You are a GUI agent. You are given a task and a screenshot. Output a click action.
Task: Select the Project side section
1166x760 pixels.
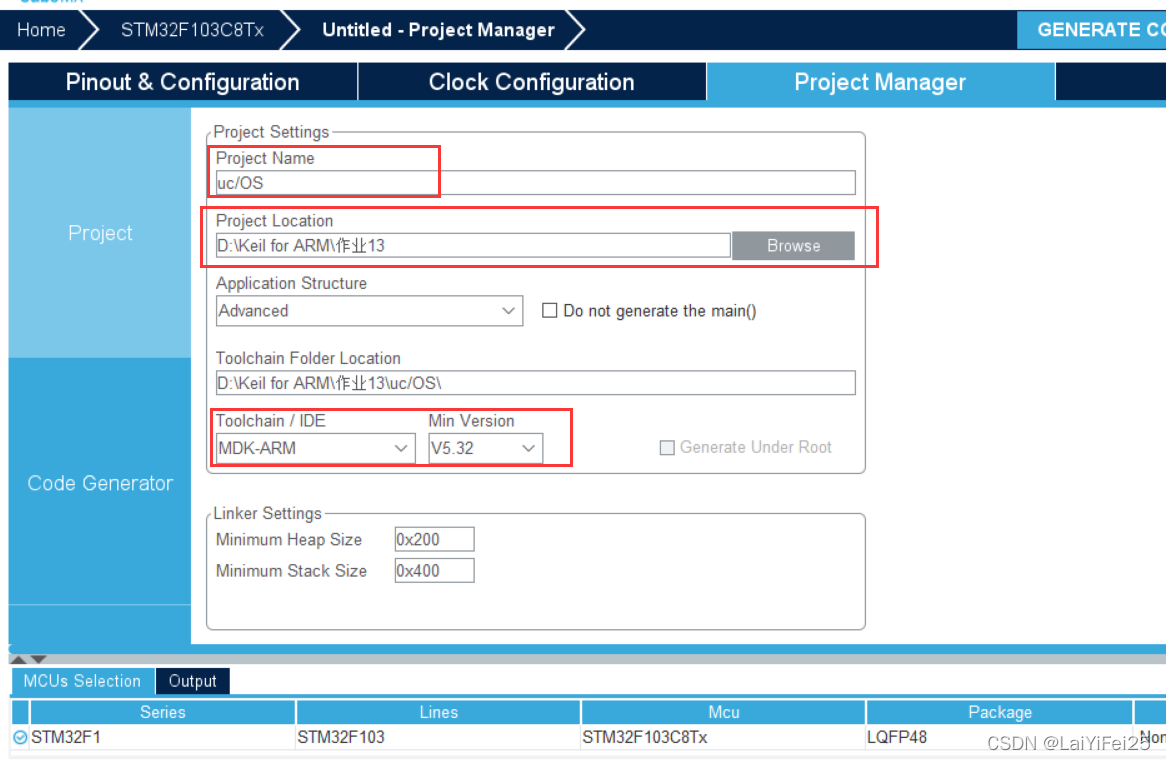tap(100, 233)
